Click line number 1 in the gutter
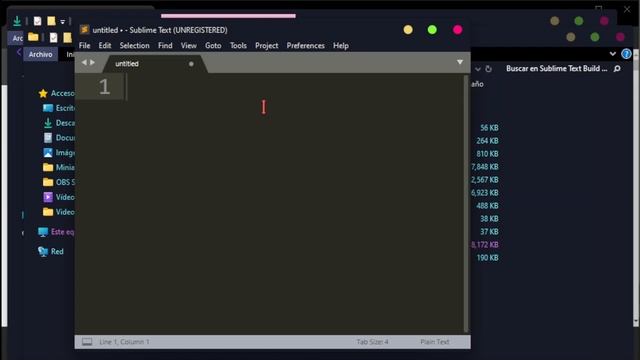This screenshot has width=640, height=360. tap(104, 87)
